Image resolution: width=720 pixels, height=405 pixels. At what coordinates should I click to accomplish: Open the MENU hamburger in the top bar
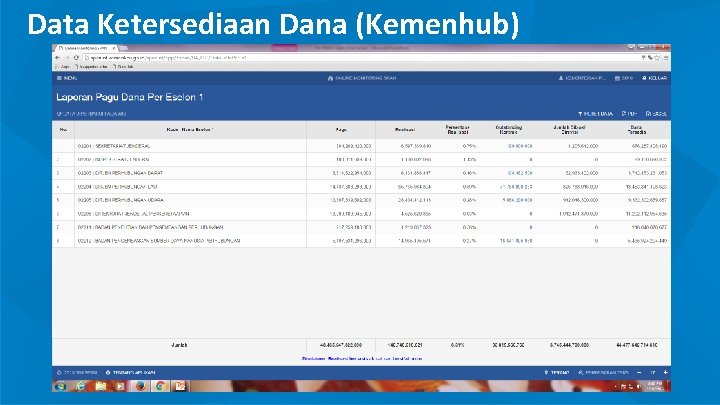67,78
